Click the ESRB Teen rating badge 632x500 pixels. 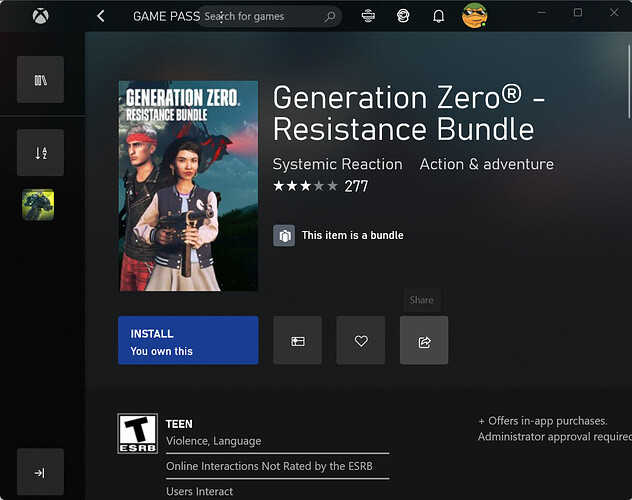pos(137,434)
